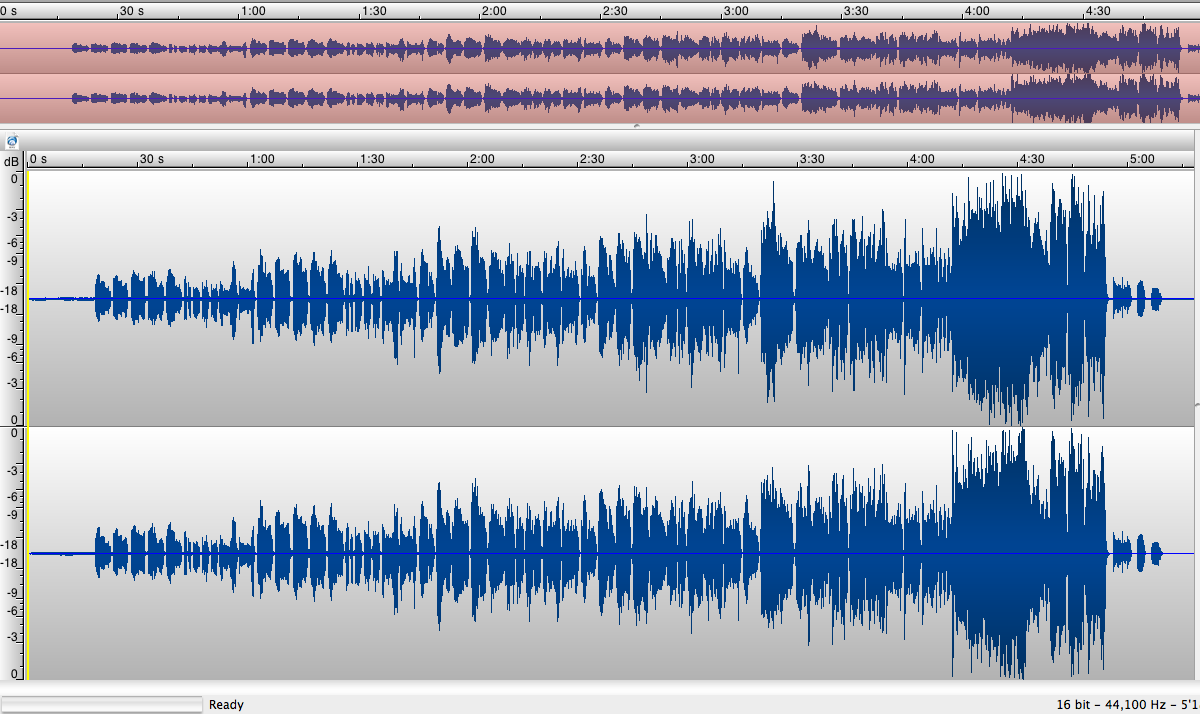Image resolution: width=1200 pixels, height=714 pixels.
Task: Click the dB scale header label
Action: (11, 161)
